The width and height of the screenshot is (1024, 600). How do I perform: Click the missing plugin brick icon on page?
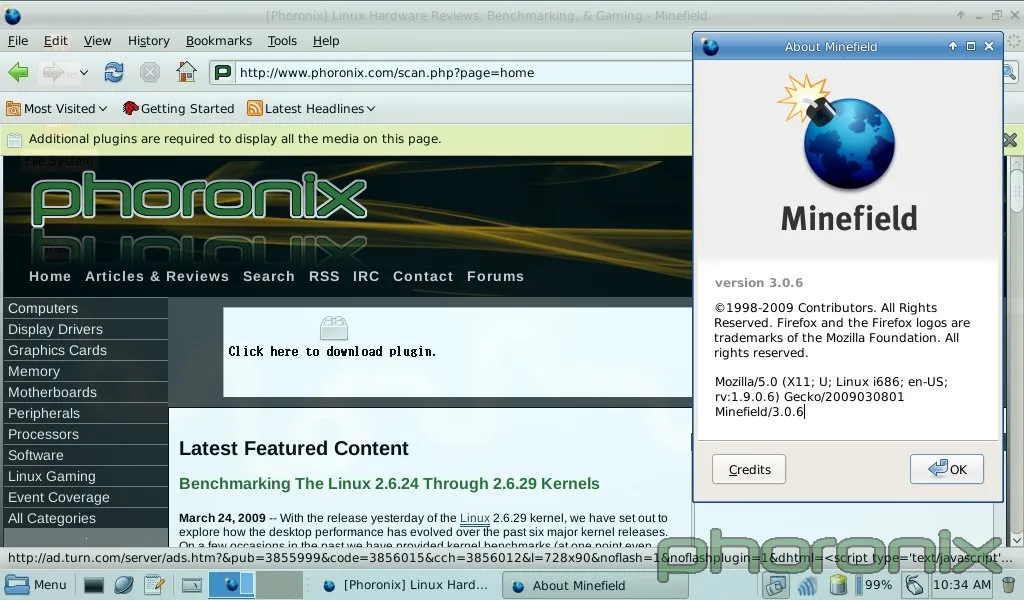coord(334,328)
